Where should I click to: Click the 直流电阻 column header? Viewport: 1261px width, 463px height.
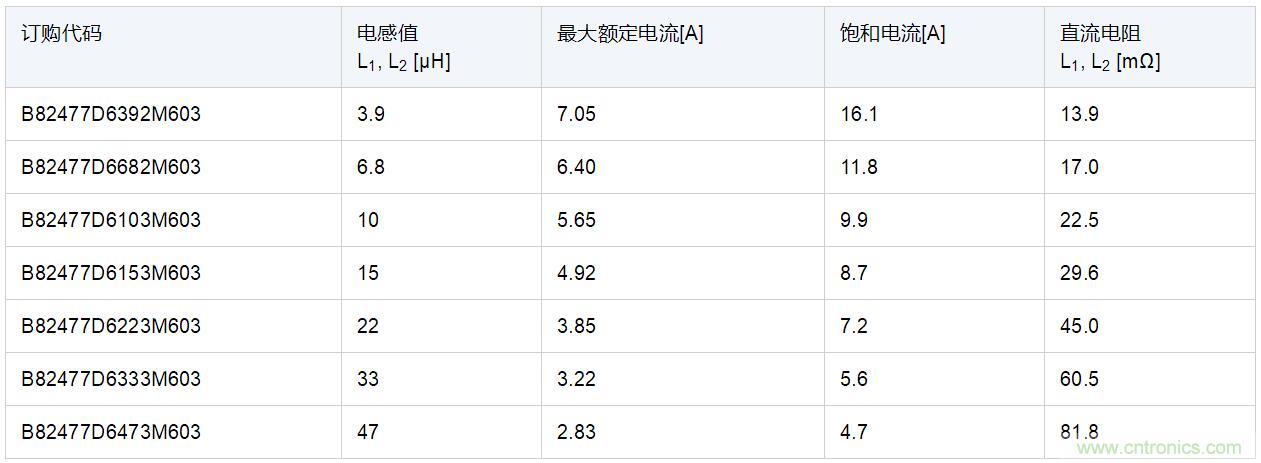point(1100,34)
